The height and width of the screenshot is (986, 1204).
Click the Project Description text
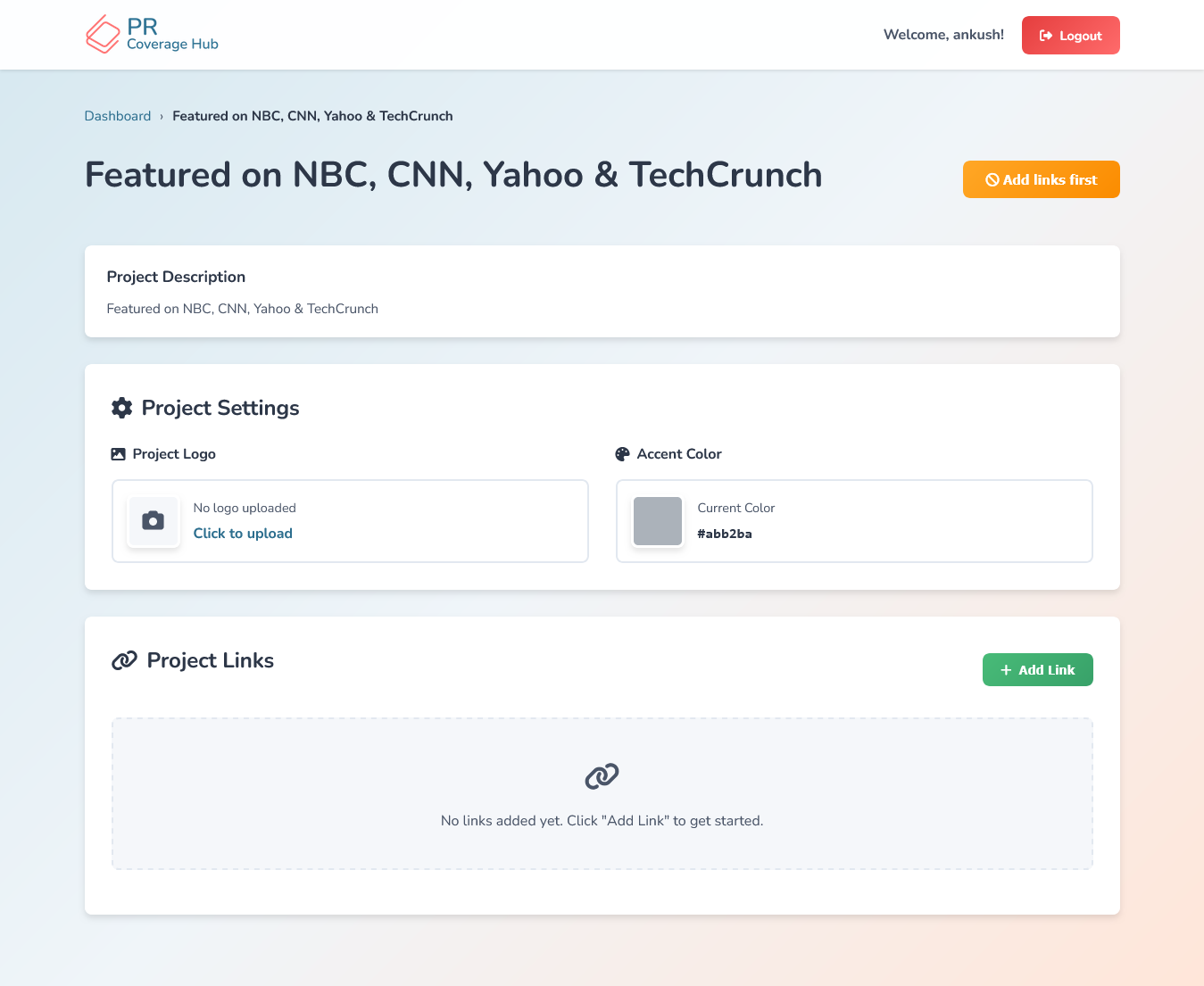[243, 309]
